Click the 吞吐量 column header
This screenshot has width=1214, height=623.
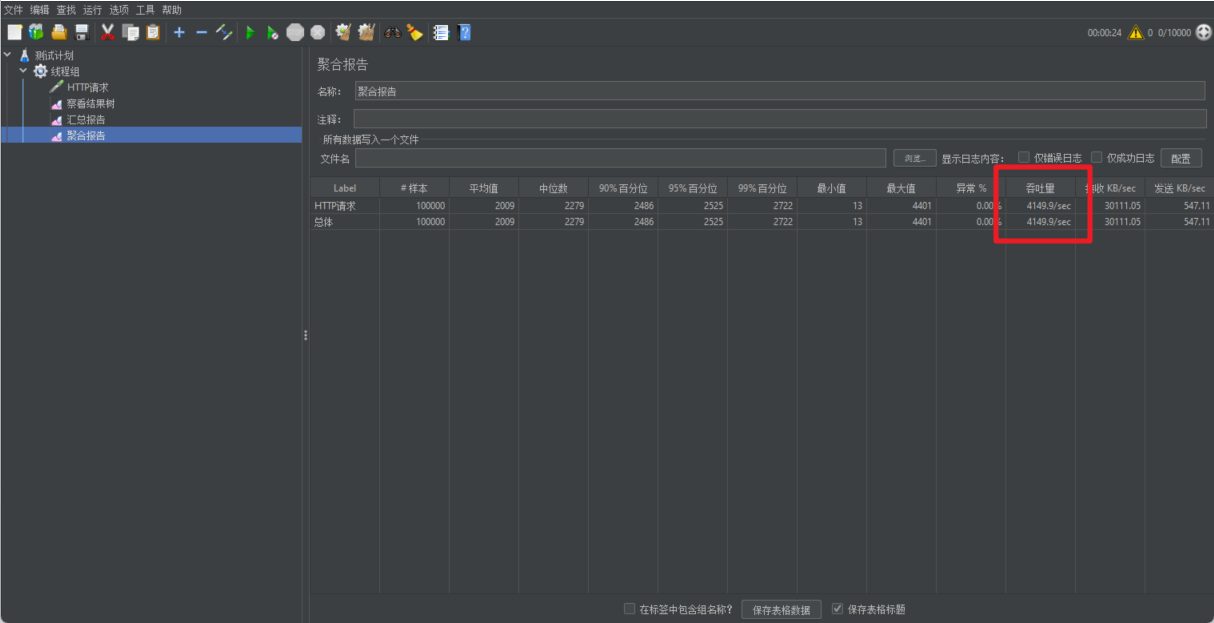tap(1040, 188)
